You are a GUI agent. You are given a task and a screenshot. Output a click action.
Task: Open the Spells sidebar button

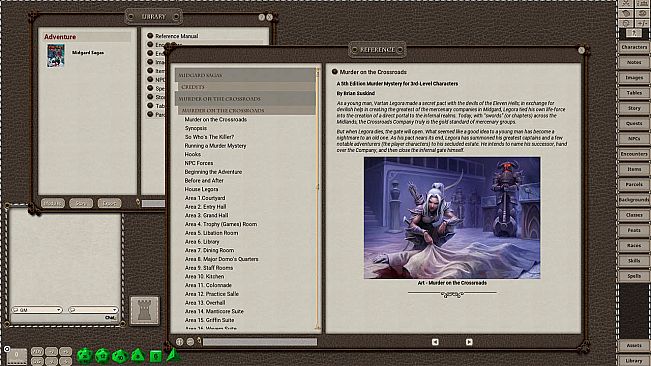coord(634,276)
